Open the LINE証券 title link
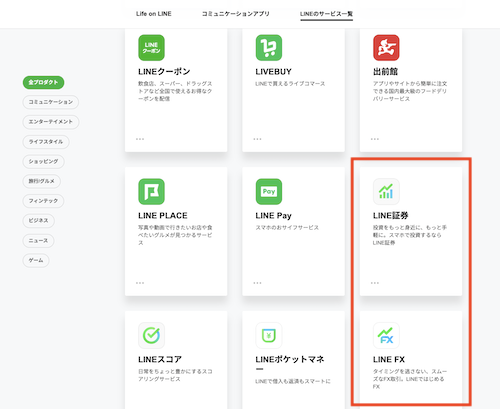This screenshot has width=500, height=409. click(x=390, y=216)
